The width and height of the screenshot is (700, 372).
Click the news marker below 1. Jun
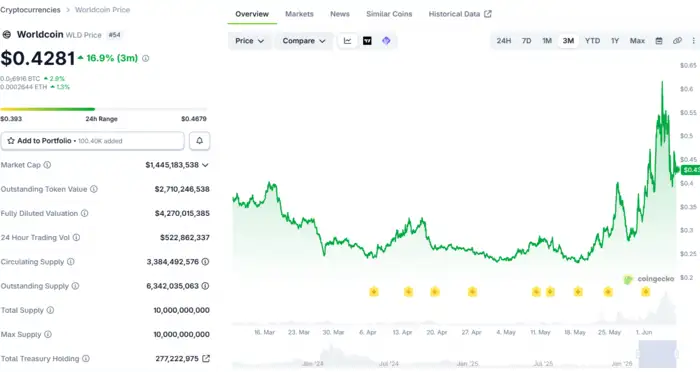pyautogui.click(x=646, y=292)
